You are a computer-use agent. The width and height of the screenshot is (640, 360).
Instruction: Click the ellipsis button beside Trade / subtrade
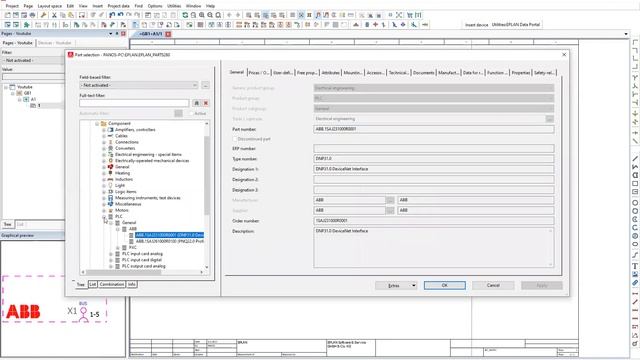(x=549, y=119)
